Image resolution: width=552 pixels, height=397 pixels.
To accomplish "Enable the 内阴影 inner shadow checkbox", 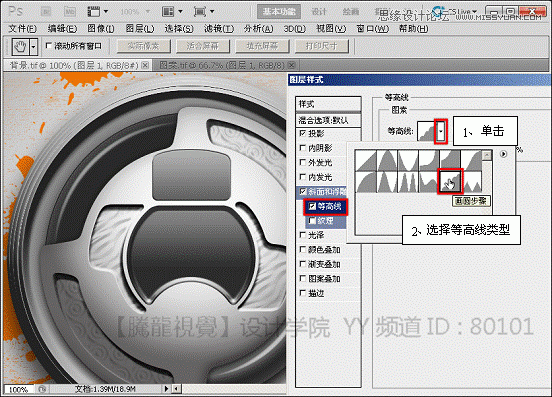I will coord(302,148).
